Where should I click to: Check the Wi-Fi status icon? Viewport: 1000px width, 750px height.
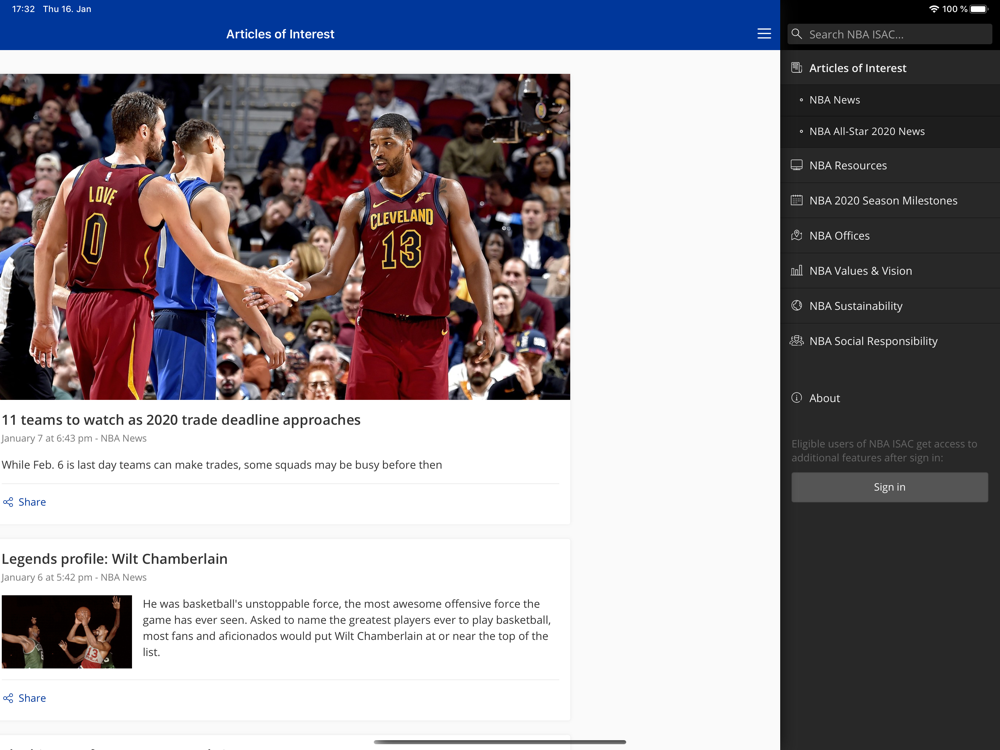click(x=934, y=9)
